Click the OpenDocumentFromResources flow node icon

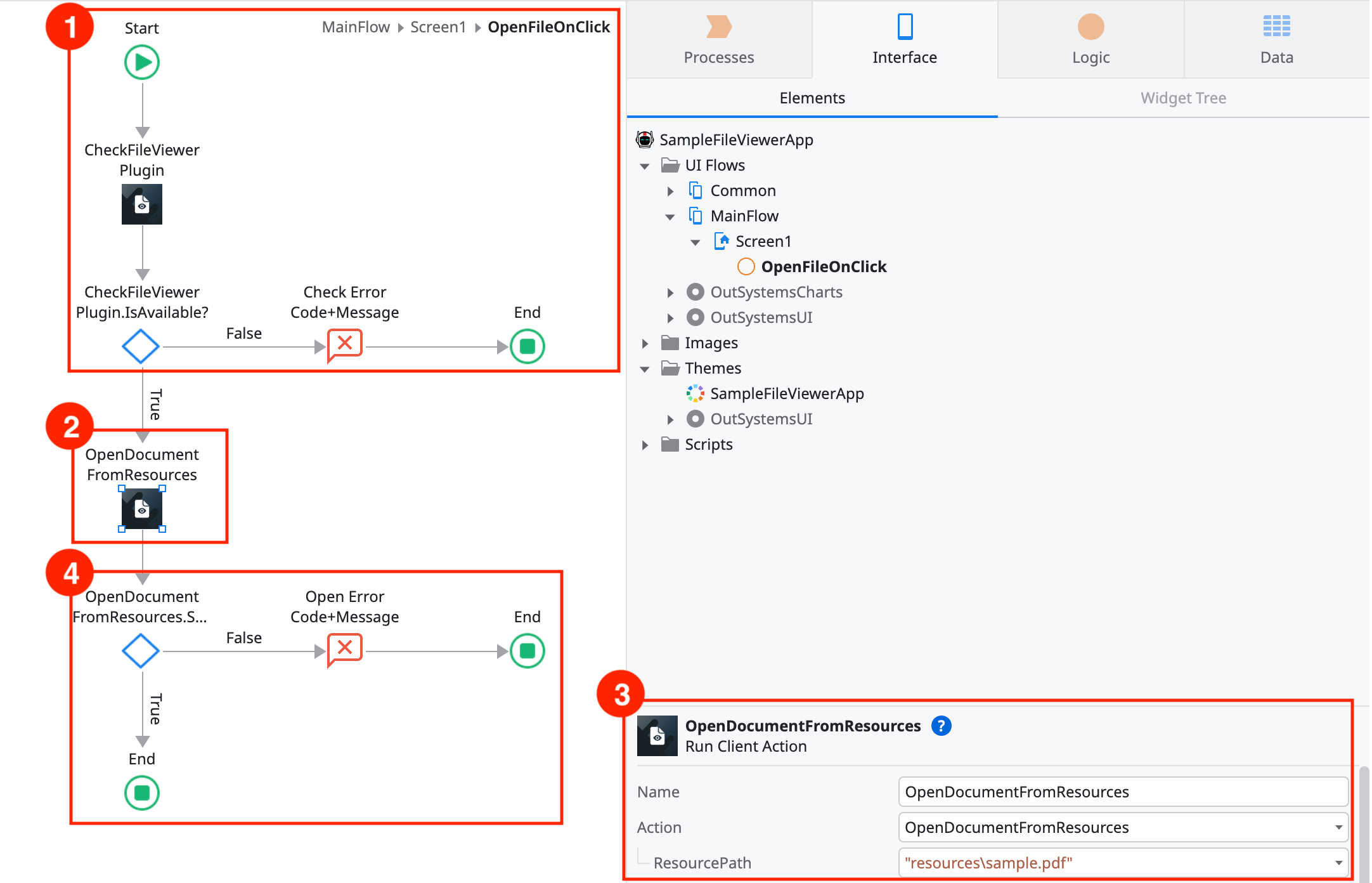pos(142,509)
